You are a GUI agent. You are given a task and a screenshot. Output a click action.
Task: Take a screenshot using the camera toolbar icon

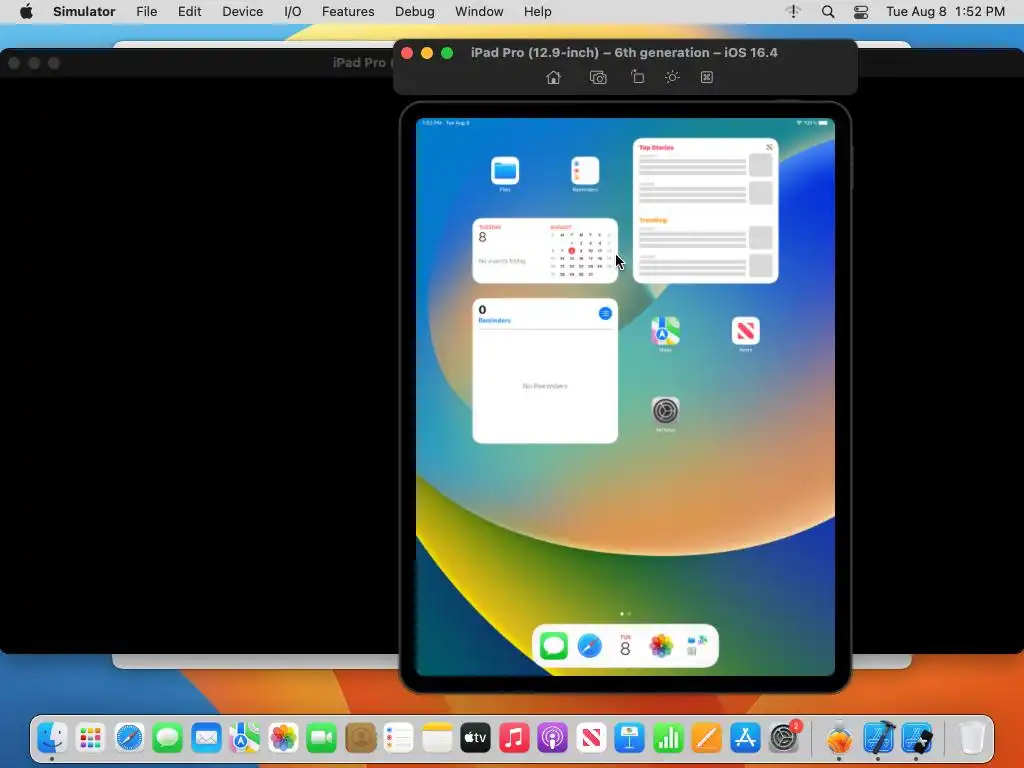[x=598, y=78]
